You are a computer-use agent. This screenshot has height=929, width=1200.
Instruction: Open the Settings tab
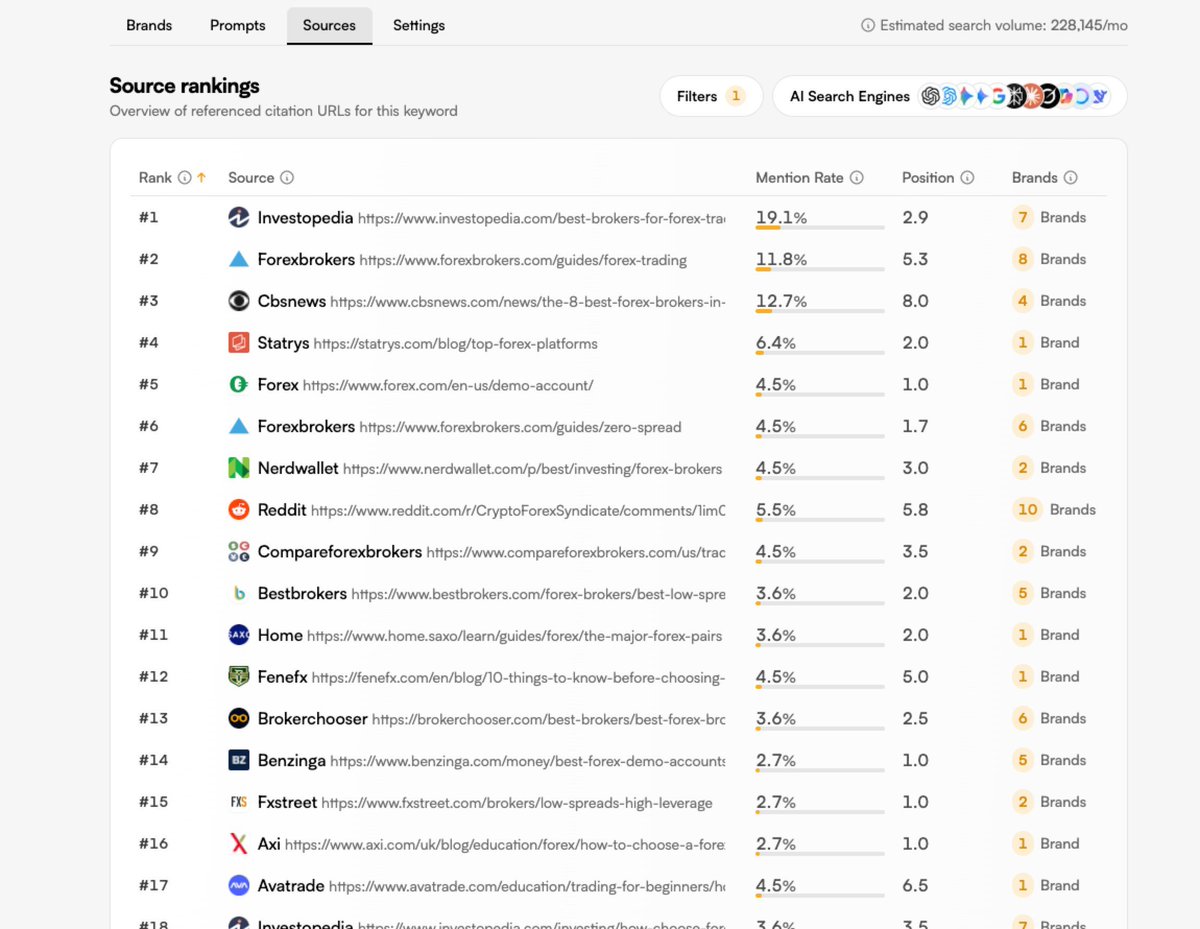pos(419,25)
